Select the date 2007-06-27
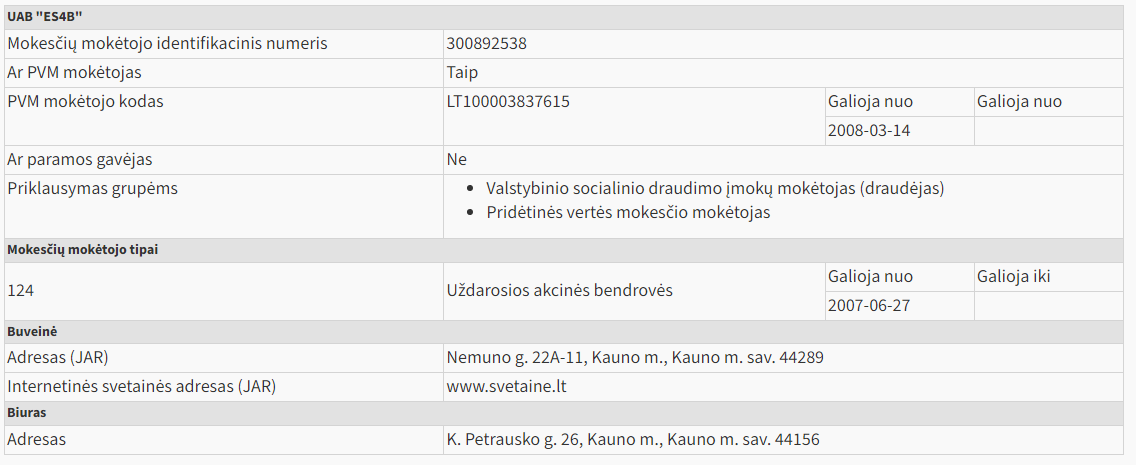Screen dimensions: 1136x465 [869, 306]
